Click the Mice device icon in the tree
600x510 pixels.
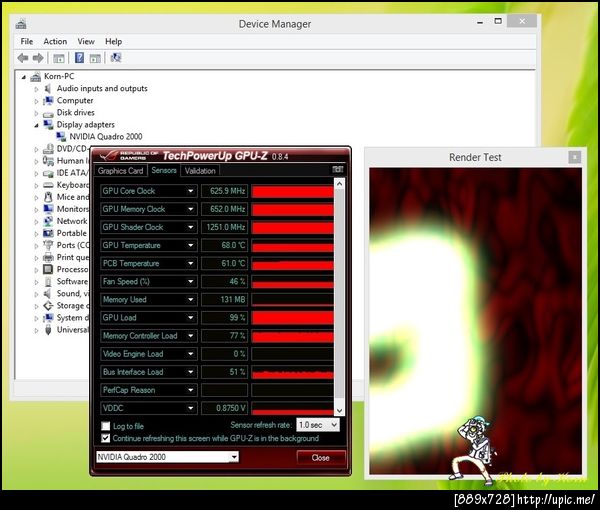point(48,197)
